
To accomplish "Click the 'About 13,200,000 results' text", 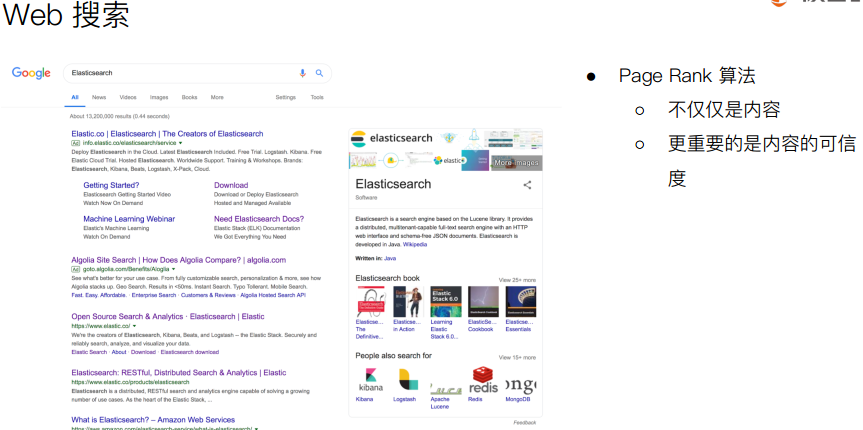I will click(x=119, y=116).
